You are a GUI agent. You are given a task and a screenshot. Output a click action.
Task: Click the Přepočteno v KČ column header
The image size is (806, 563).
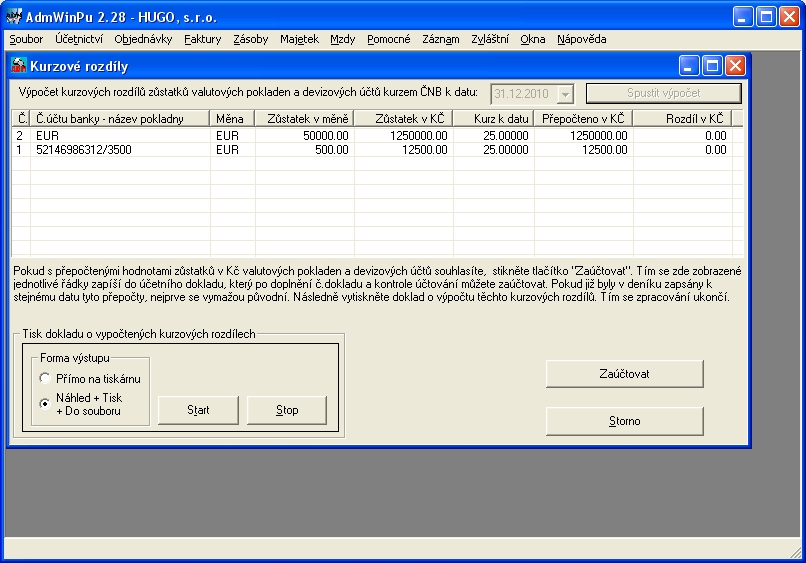(583, 119)
